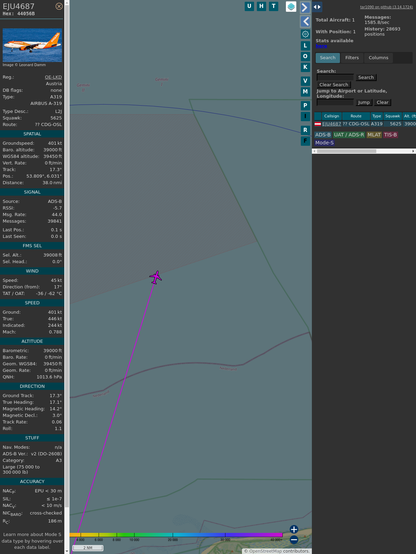Image resolution: width=416 pixels, height=554 pixels.
Task: Click the follow aircraft crosshair icon
Action: pos(305,34)
